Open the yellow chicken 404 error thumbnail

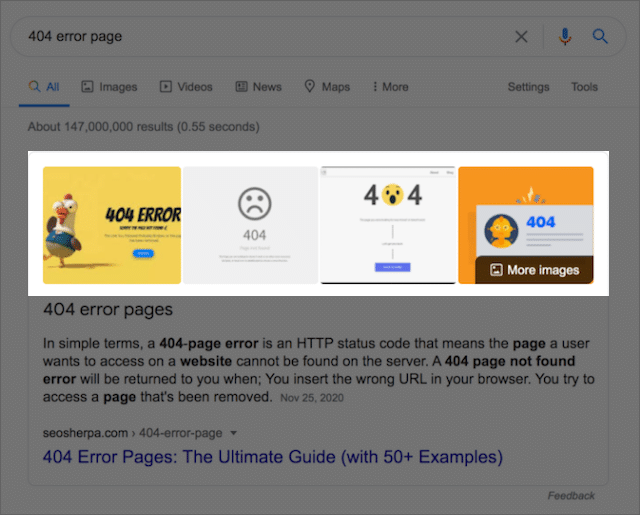click(x=112, y=225)
